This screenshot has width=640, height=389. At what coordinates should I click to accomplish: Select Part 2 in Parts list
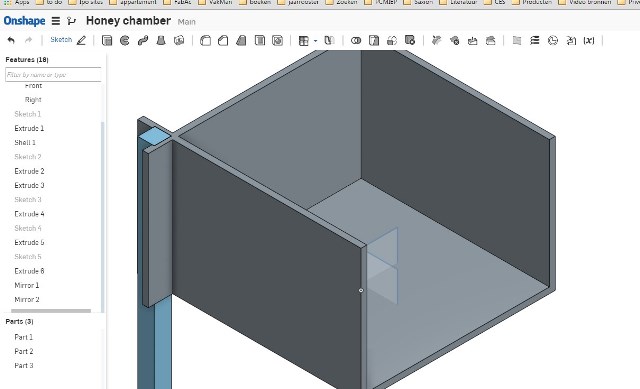pyautogui.click(x=24, y=351)
